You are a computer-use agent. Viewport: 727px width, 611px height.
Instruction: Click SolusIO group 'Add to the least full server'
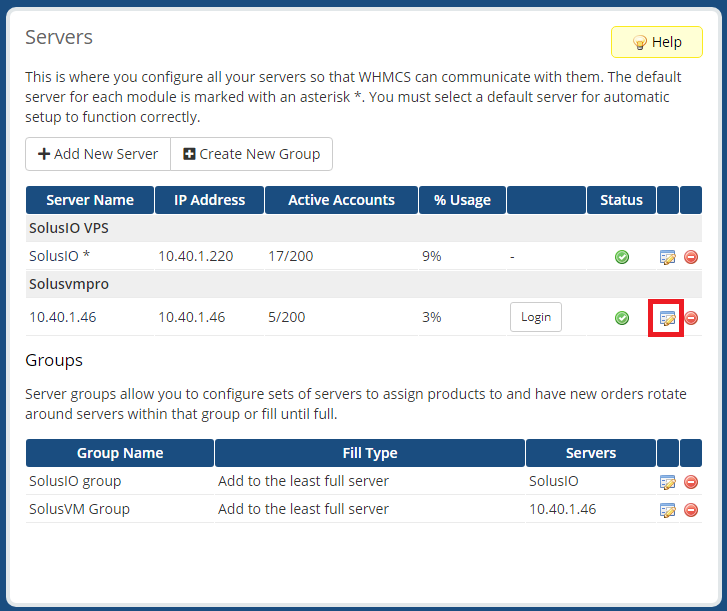[303, 481]
